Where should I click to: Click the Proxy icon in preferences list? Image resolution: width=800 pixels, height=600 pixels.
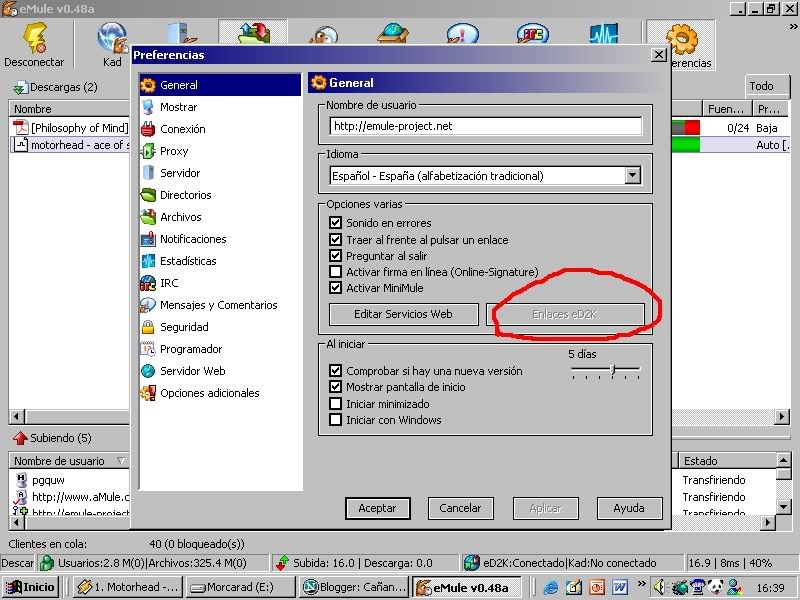click(148, 151)
